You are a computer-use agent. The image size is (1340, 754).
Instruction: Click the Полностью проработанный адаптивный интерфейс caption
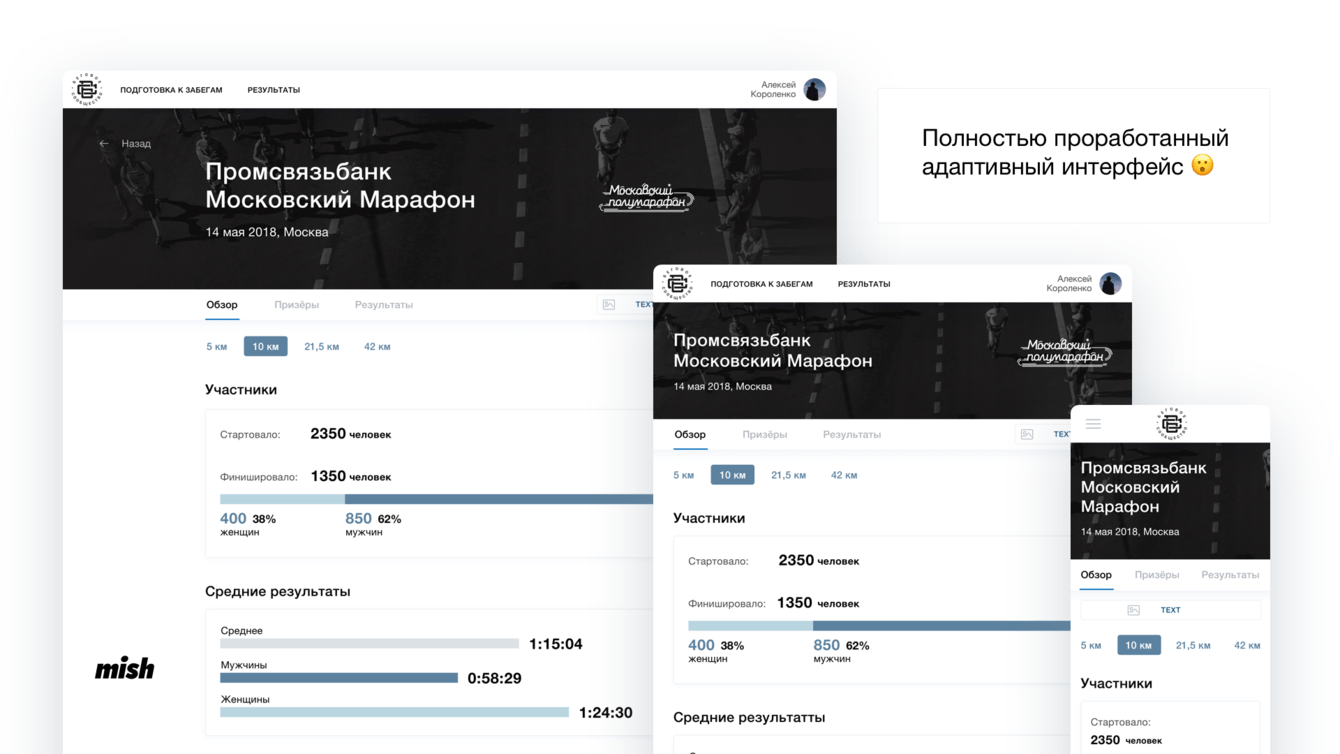pyautogui.click(x=1074, y=152)
